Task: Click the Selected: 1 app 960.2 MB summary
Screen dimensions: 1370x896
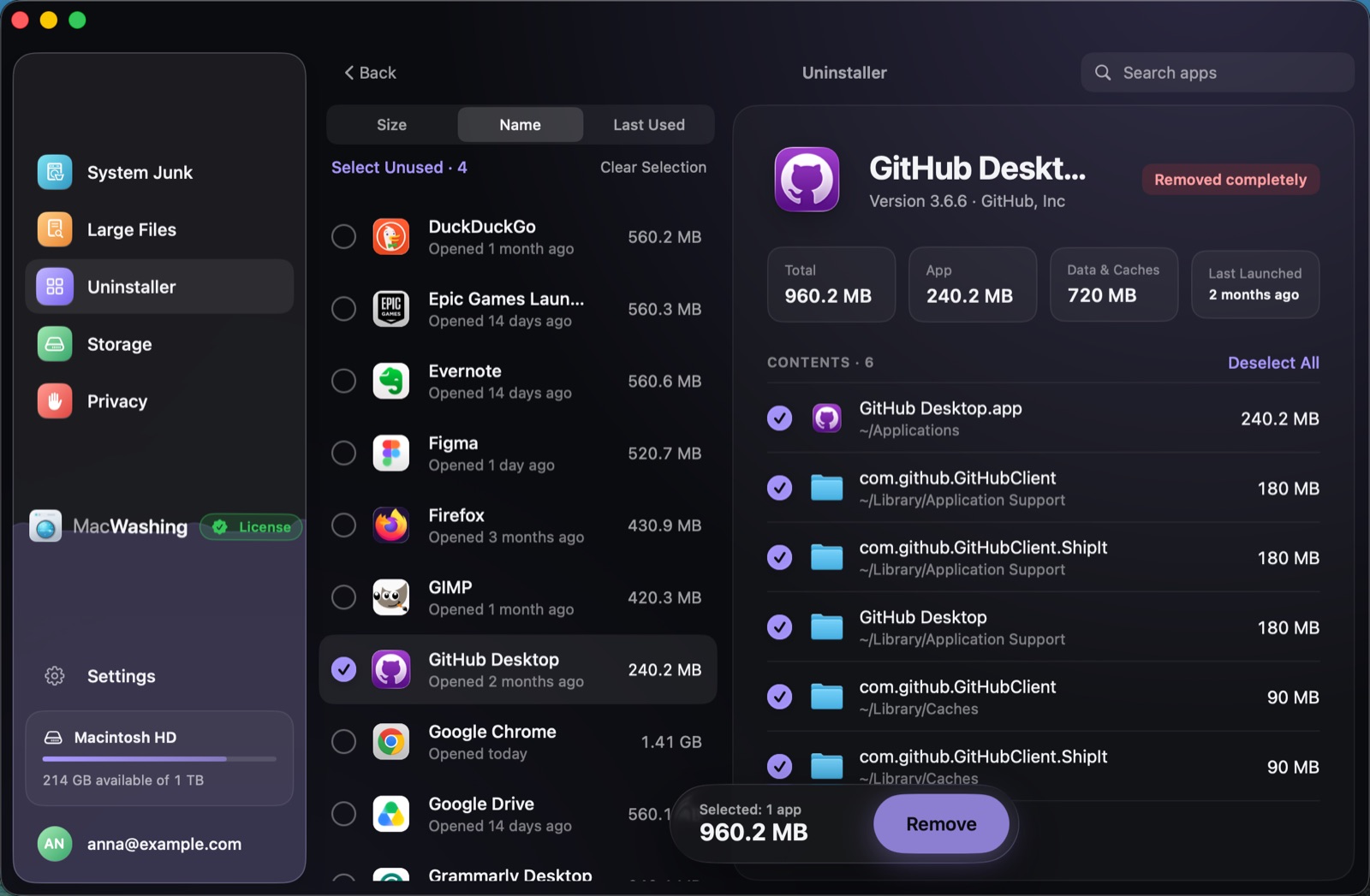Action: click(753, 823)
